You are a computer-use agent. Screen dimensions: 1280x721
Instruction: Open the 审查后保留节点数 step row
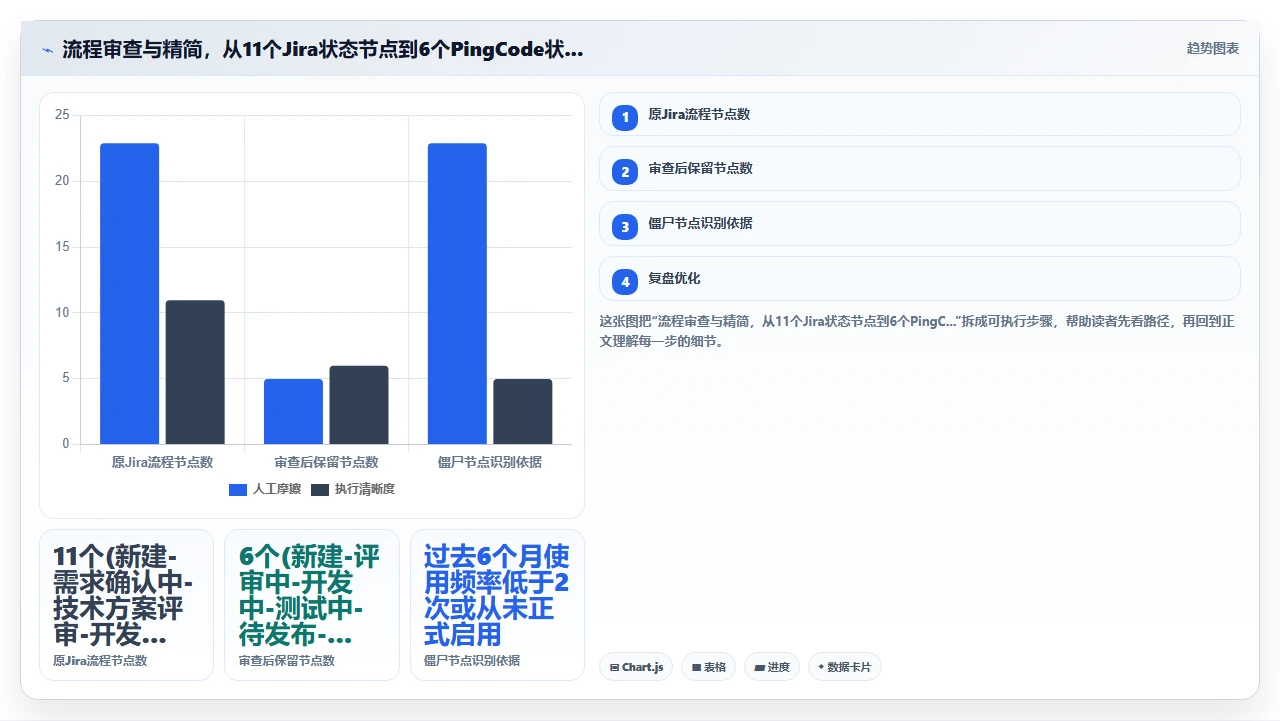[920, 168]
